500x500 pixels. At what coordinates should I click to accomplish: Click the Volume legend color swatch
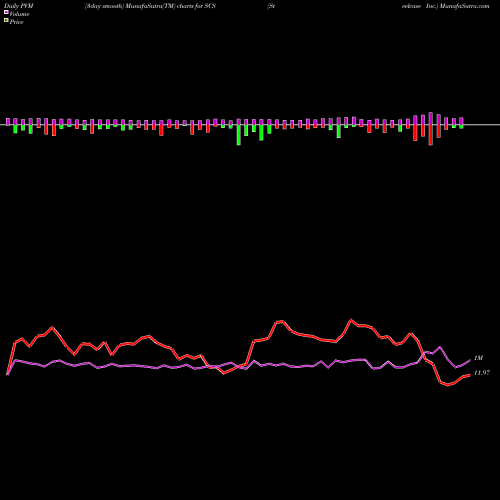[x=6, y=13]
